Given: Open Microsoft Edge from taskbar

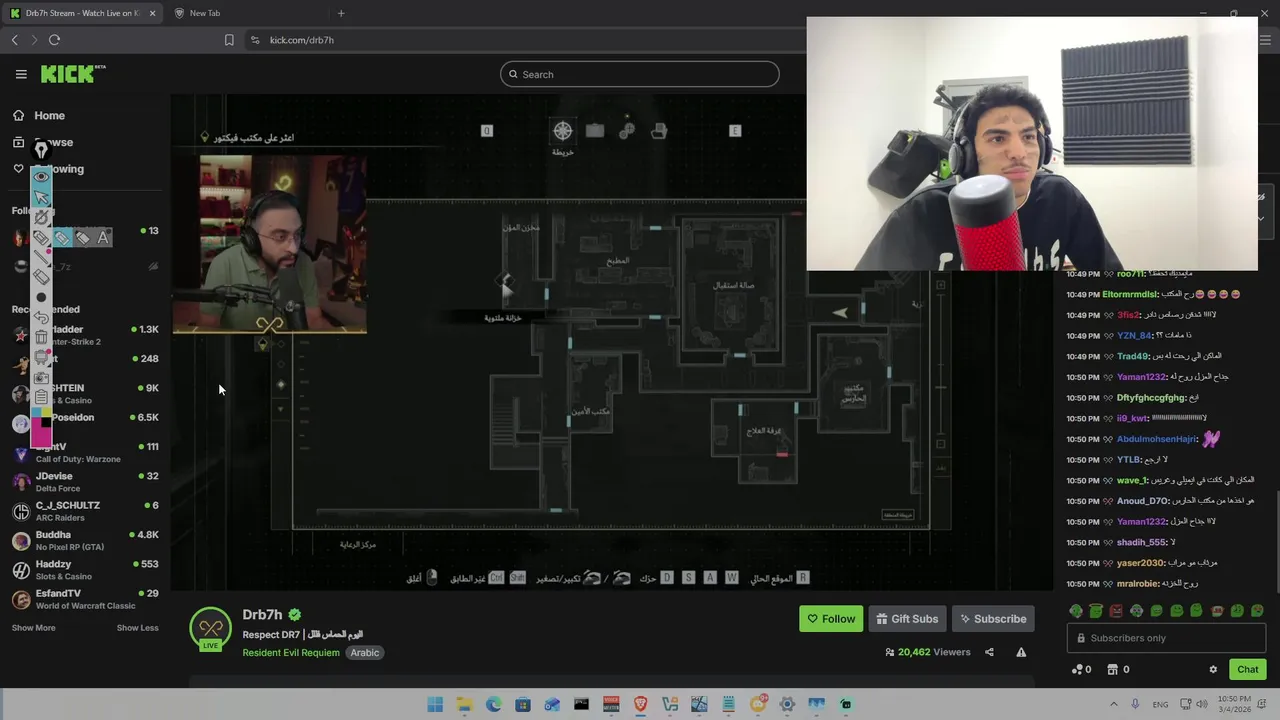Looking at the screenshot, I should click(493, 704).
